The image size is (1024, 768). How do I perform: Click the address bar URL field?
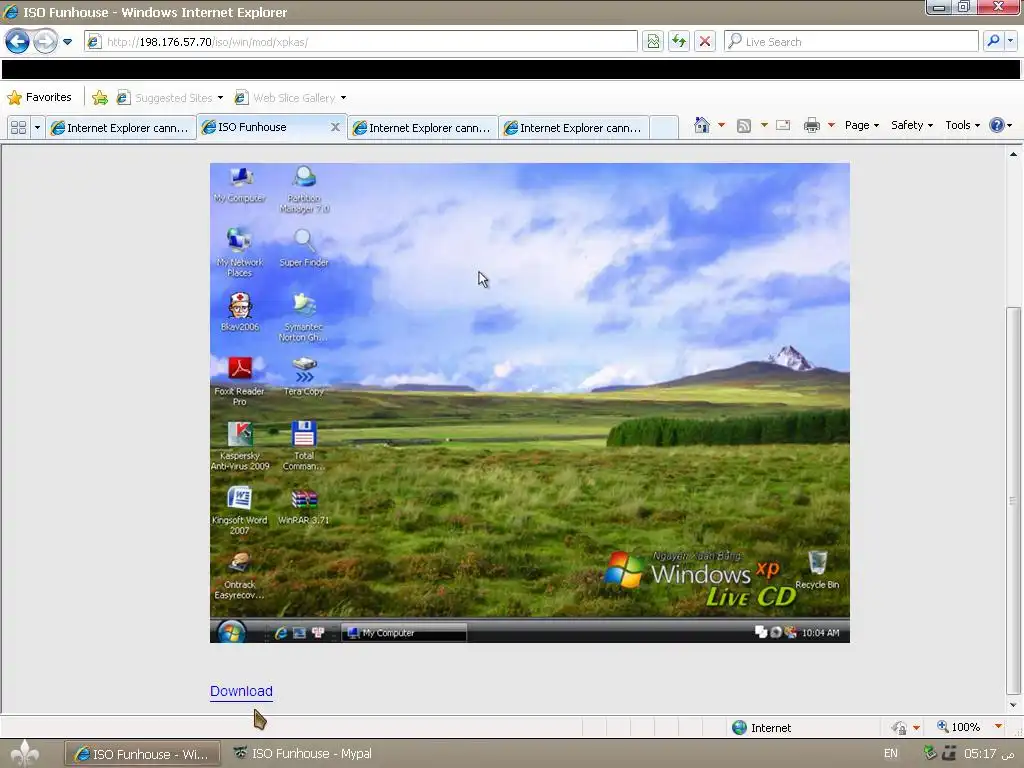360,42
